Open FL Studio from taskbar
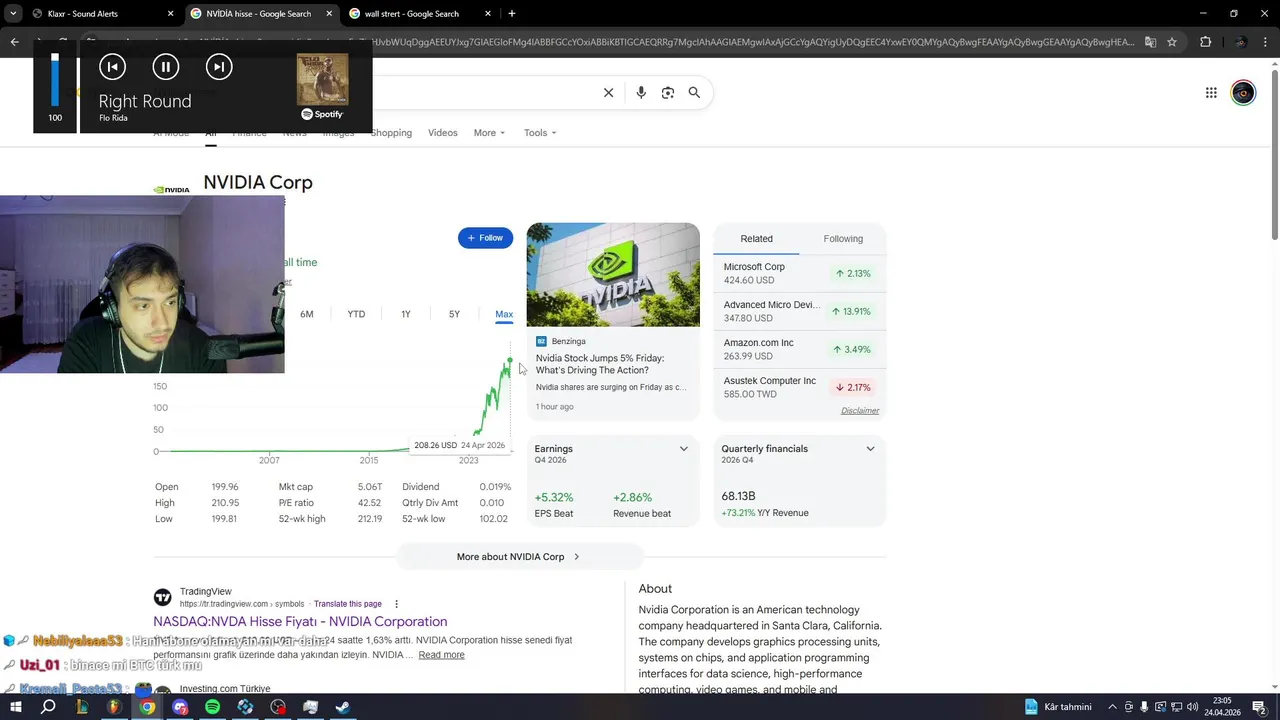 (x=114, y=707)
